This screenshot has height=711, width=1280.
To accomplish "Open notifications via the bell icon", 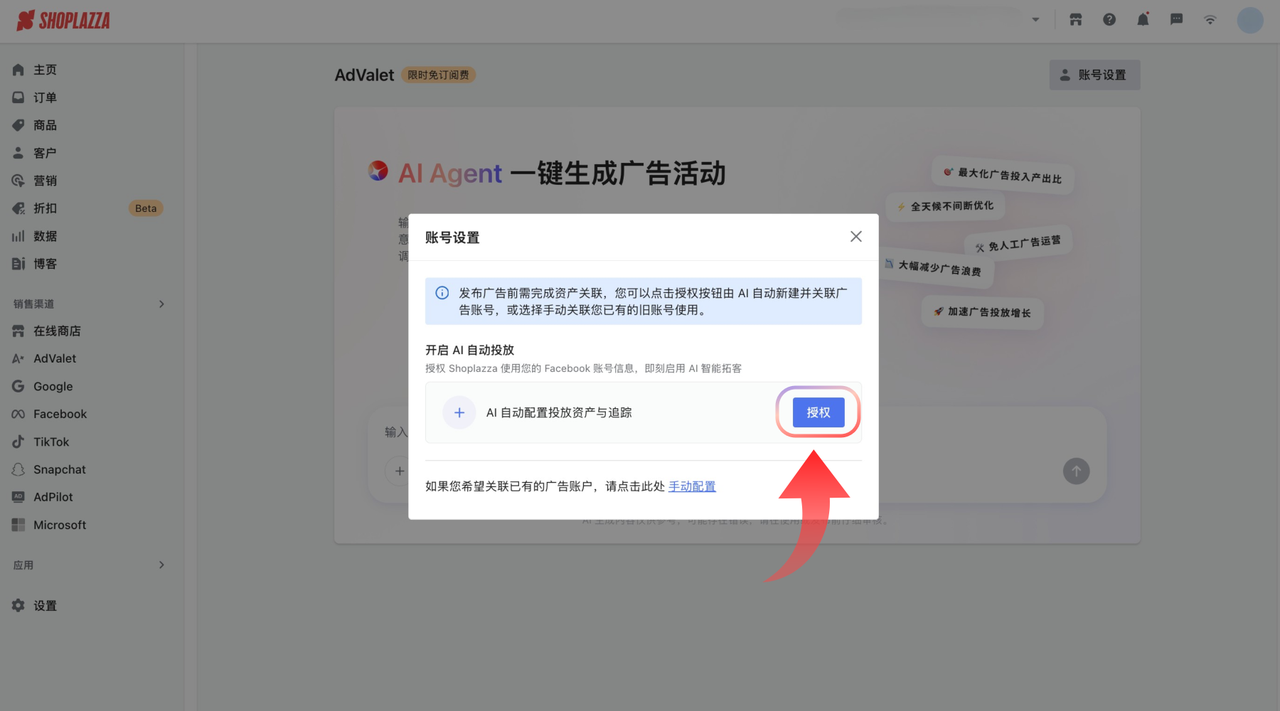I will (x=1143, y=19).
